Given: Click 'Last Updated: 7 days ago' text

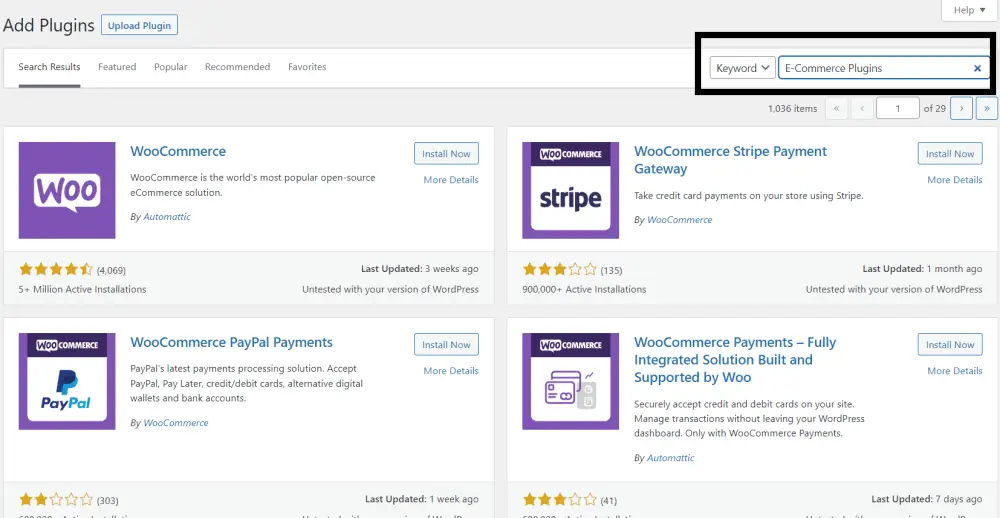Looking at the screenshot, I should [x=927, y=500].
